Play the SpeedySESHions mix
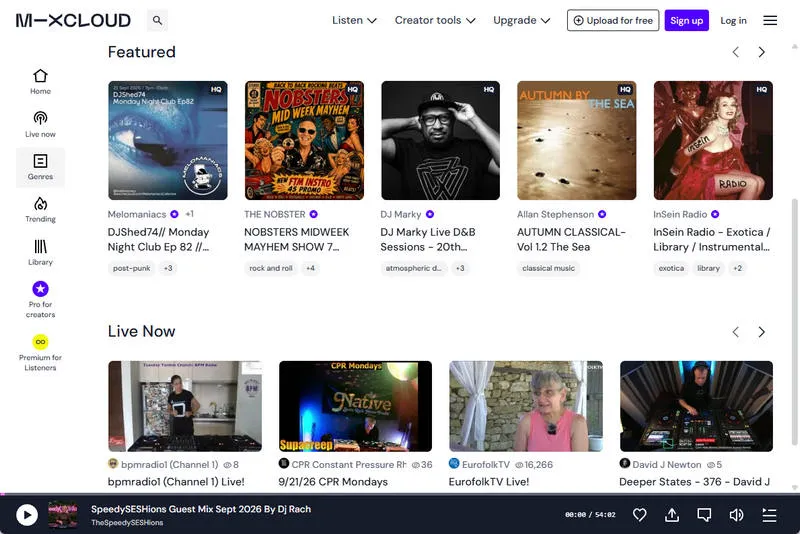 tap(27, 515)
